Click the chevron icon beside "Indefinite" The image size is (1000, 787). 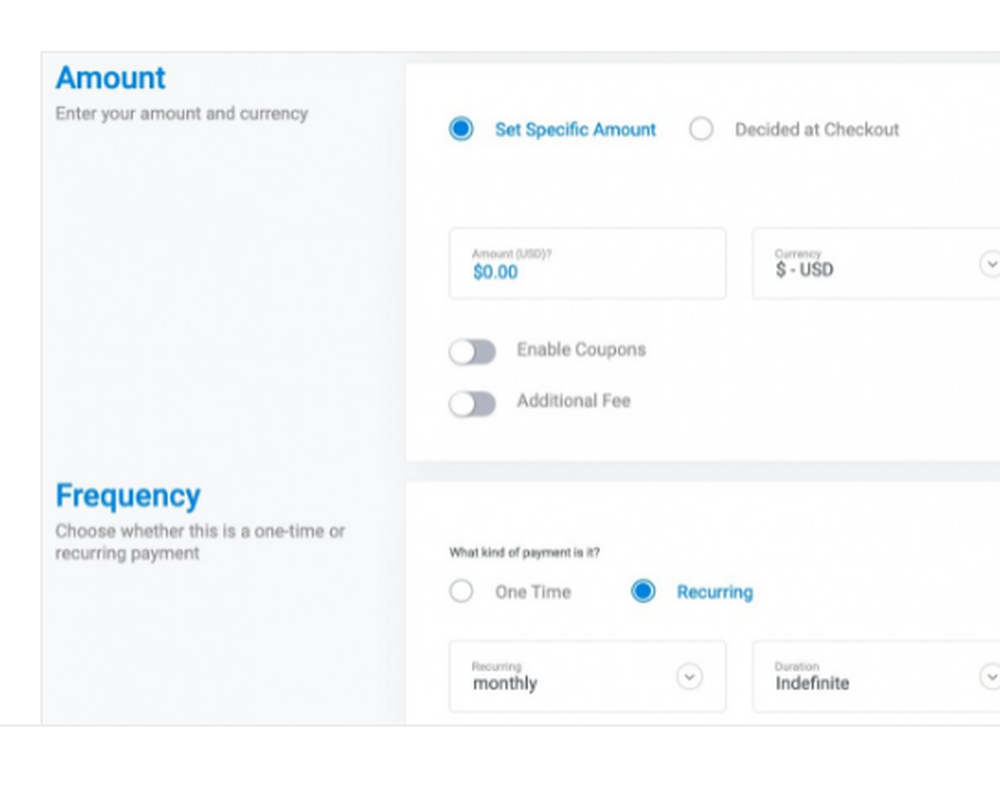[x=991, y=677]
